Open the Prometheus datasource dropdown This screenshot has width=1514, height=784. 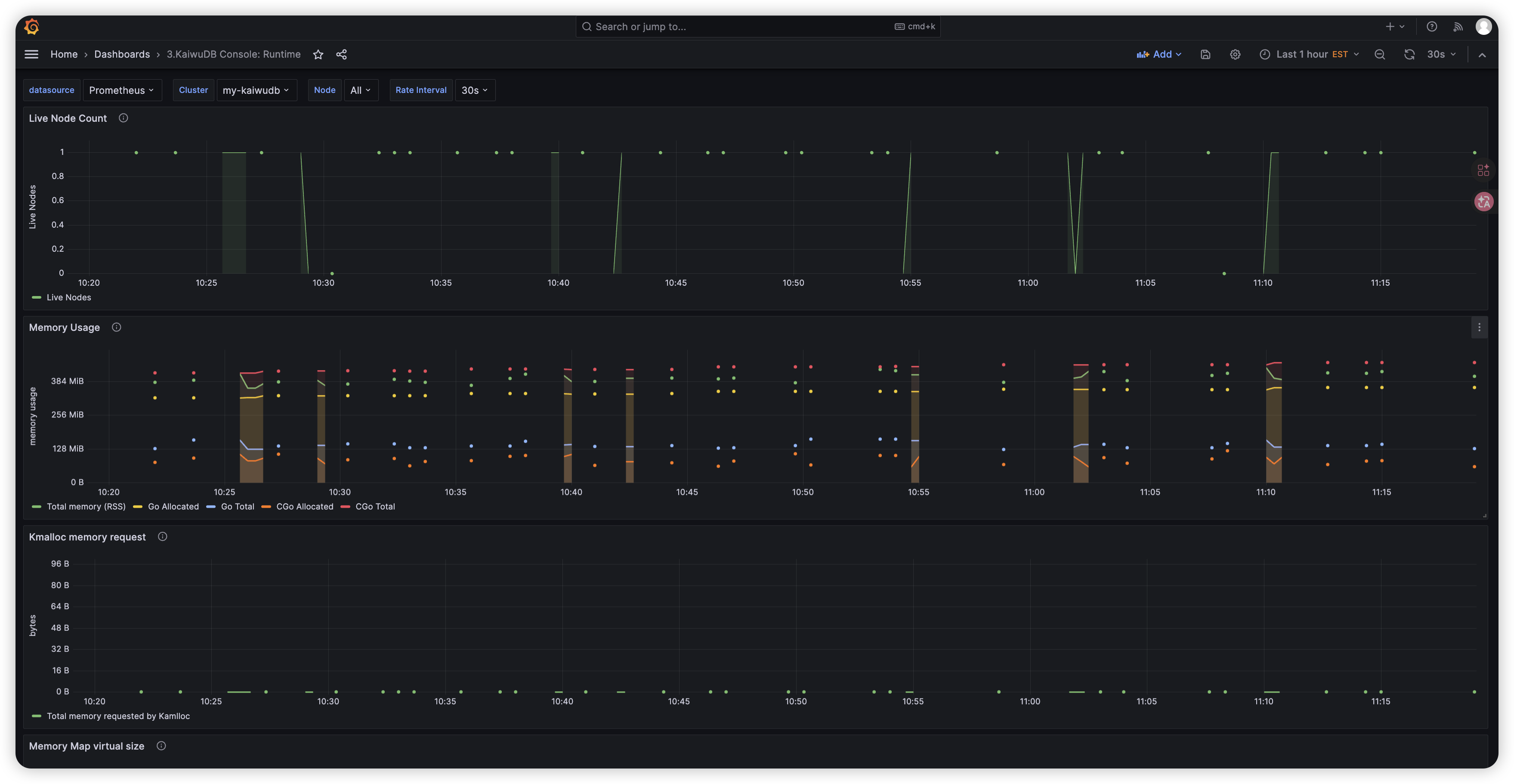pyautogui.click(x=122, y=90)
